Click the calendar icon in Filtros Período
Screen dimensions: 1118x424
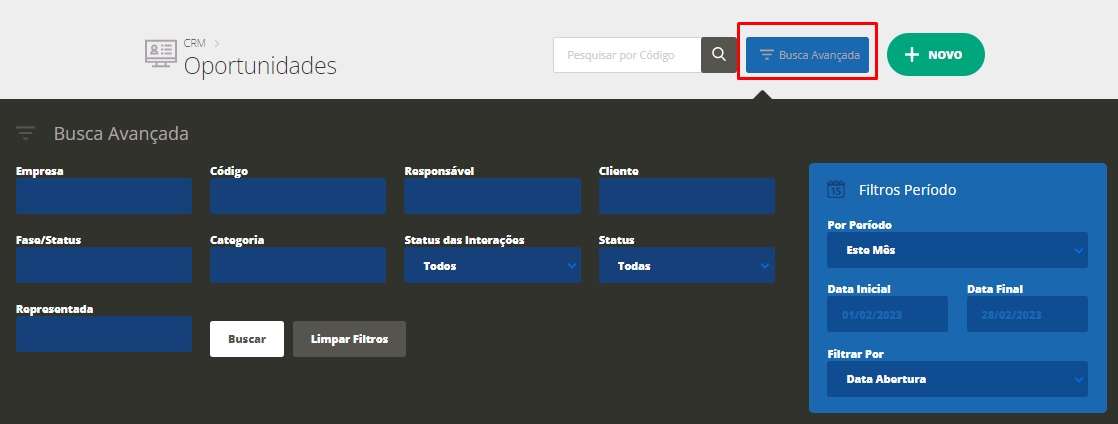click(x=837, y=189)
